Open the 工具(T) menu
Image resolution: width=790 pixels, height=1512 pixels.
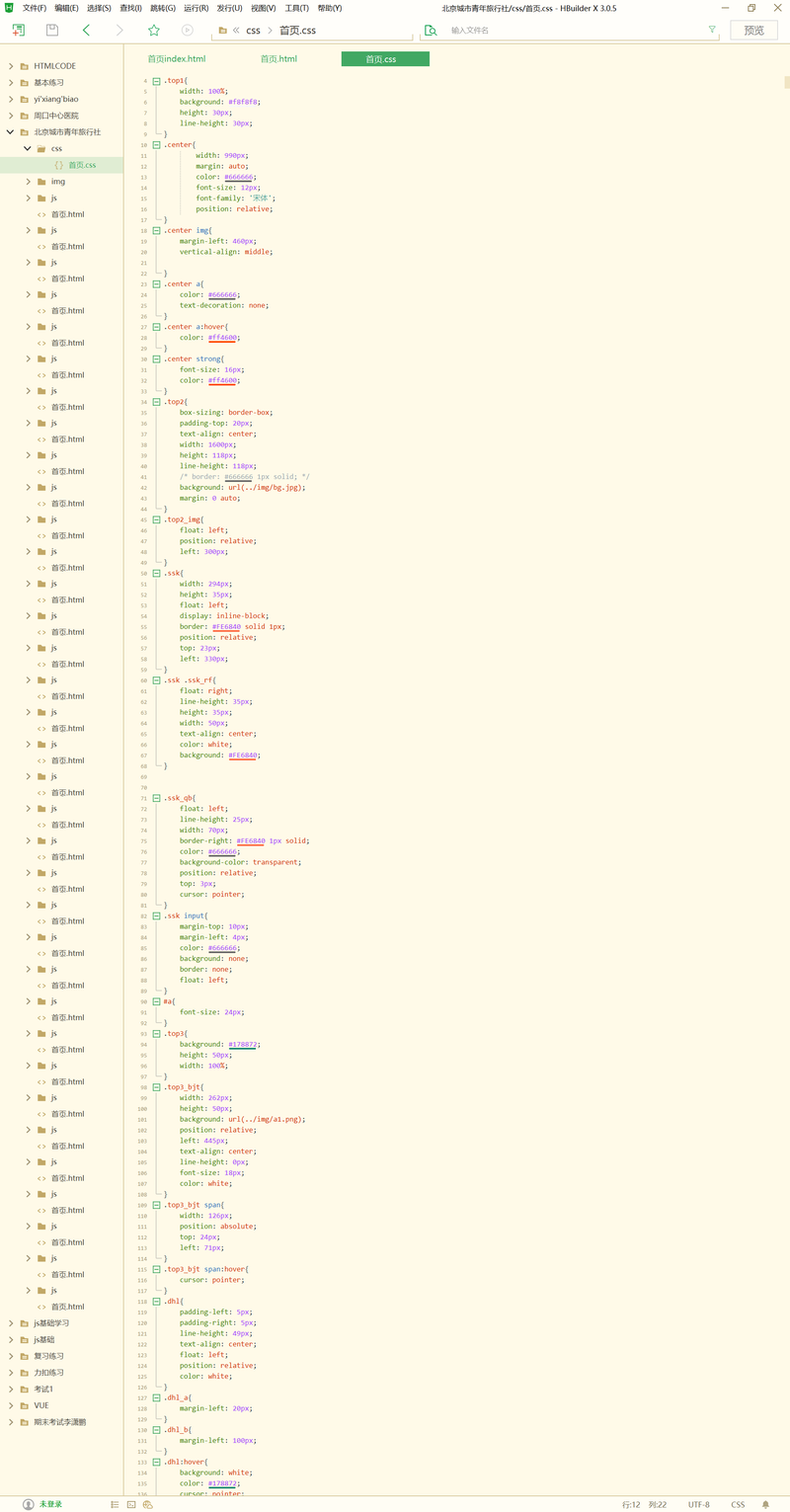[296, 8]
